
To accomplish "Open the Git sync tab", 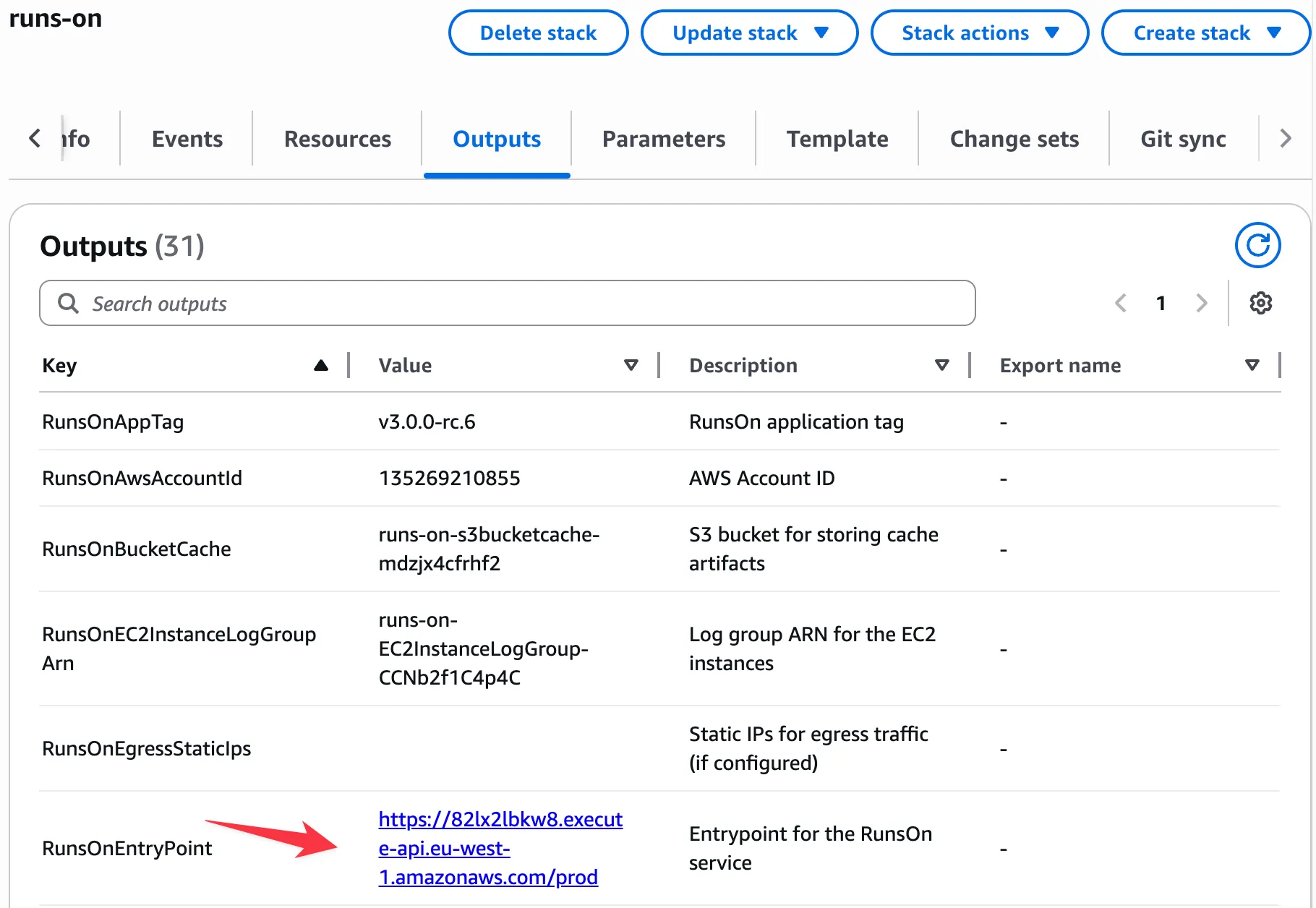I will click(1183, 139).
